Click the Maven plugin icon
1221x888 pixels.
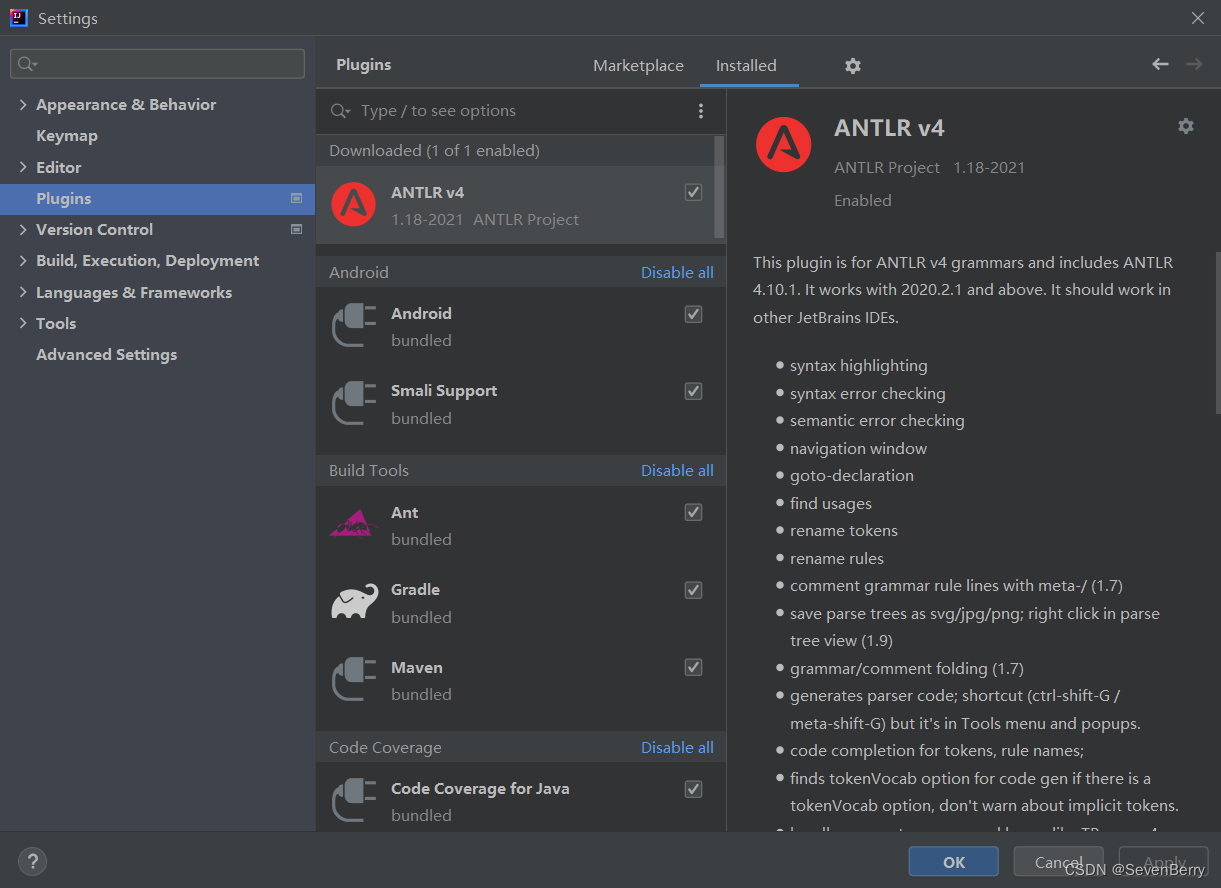(x=352, y=680)
